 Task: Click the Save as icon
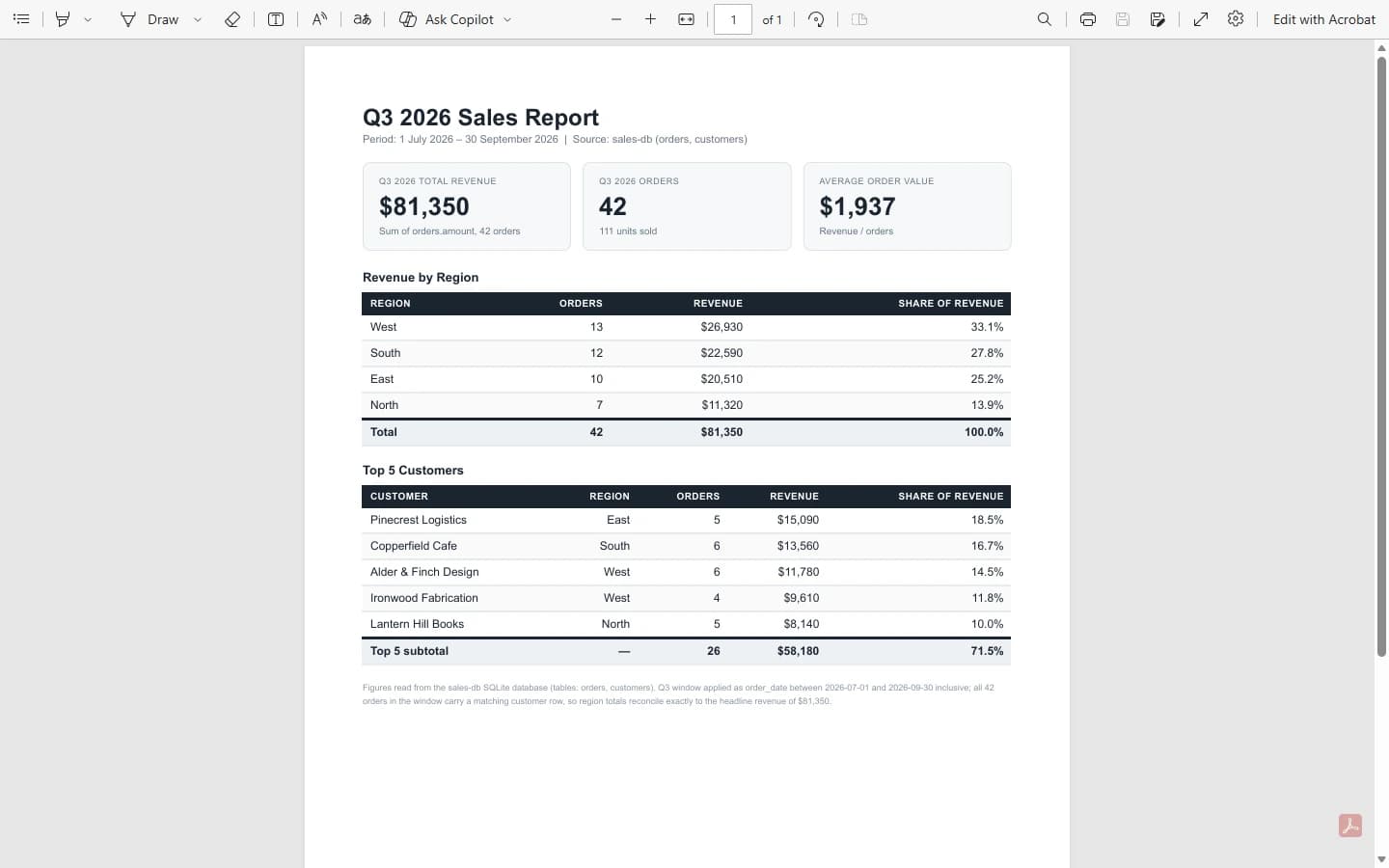1157,19
